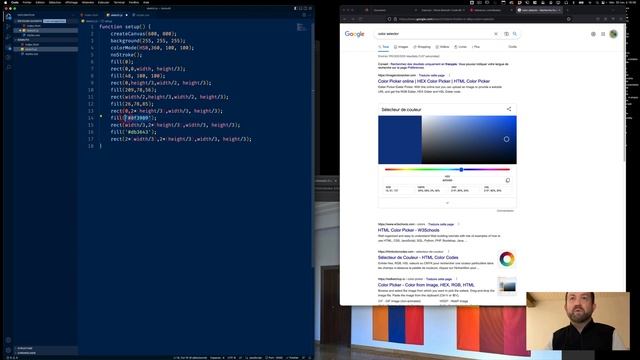Screen dimensions: 640x360
Task: Click the magnifier search icon in Google
Action: click(x=515, y=34)
